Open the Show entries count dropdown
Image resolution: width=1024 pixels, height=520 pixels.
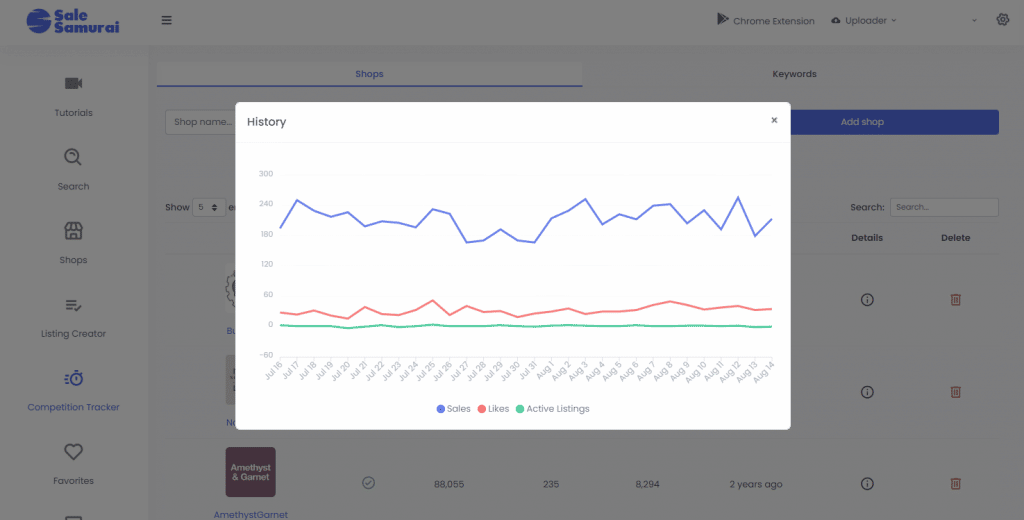[209, 207]
